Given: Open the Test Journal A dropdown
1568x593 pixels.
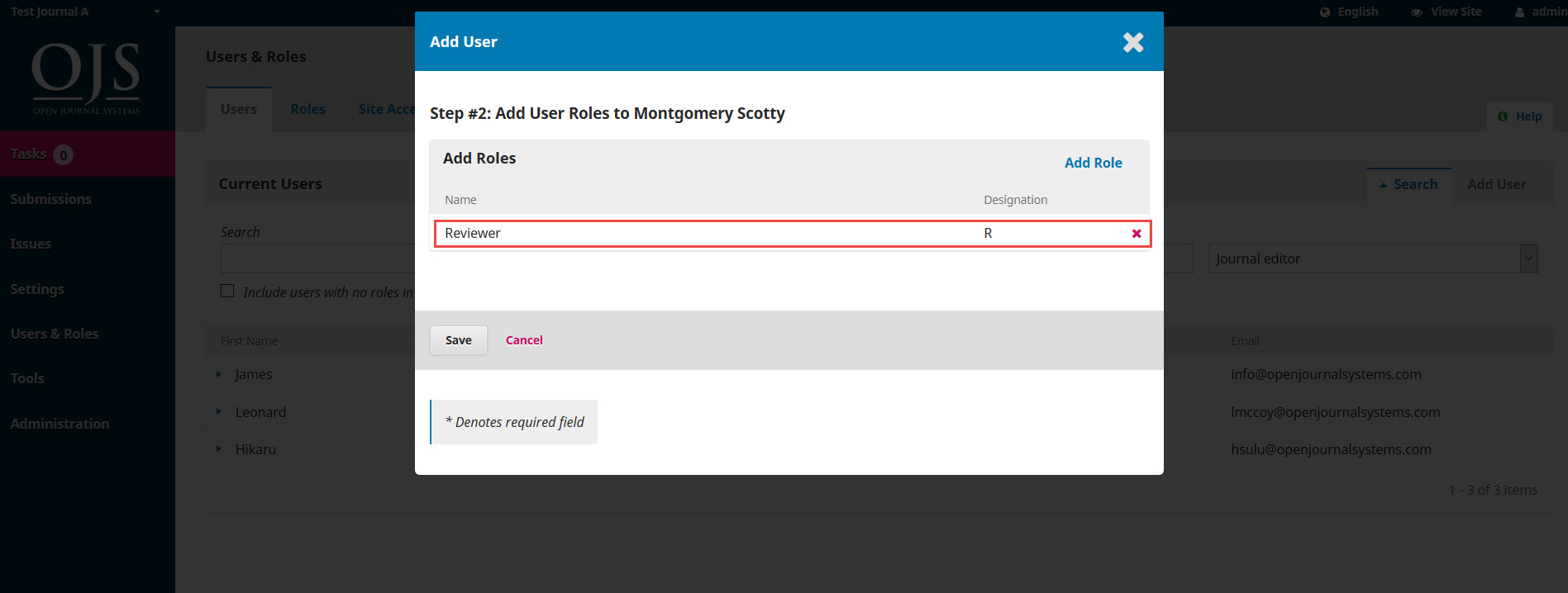Looking at the screenshot, I should pos(85,12).
